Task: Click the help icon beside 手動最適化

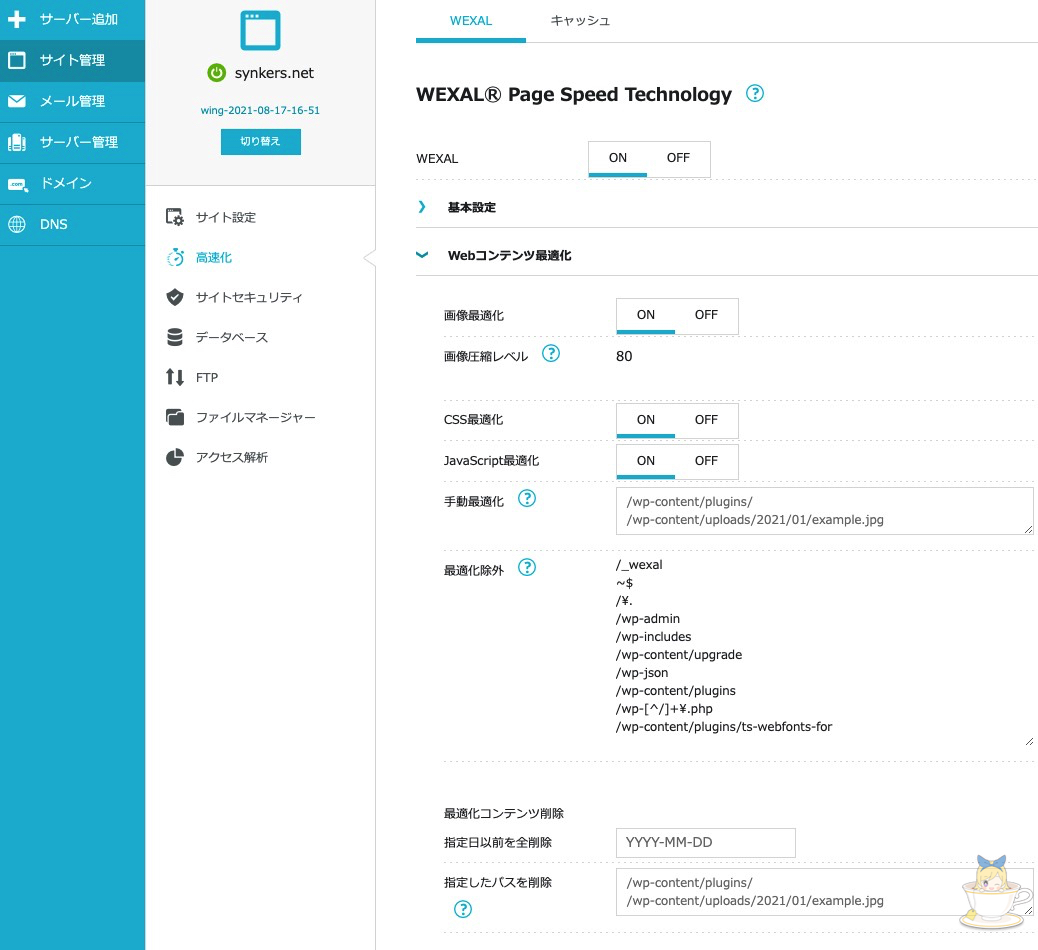Action: point(527,498)
